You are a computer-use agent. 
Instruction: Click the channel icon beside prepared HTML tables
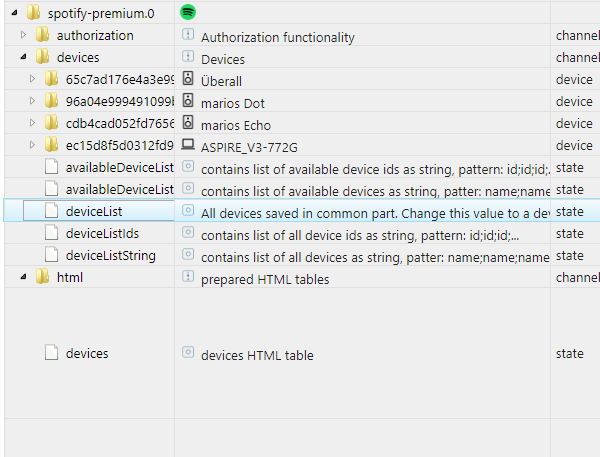pyautogui.click(x=188, y=277)
